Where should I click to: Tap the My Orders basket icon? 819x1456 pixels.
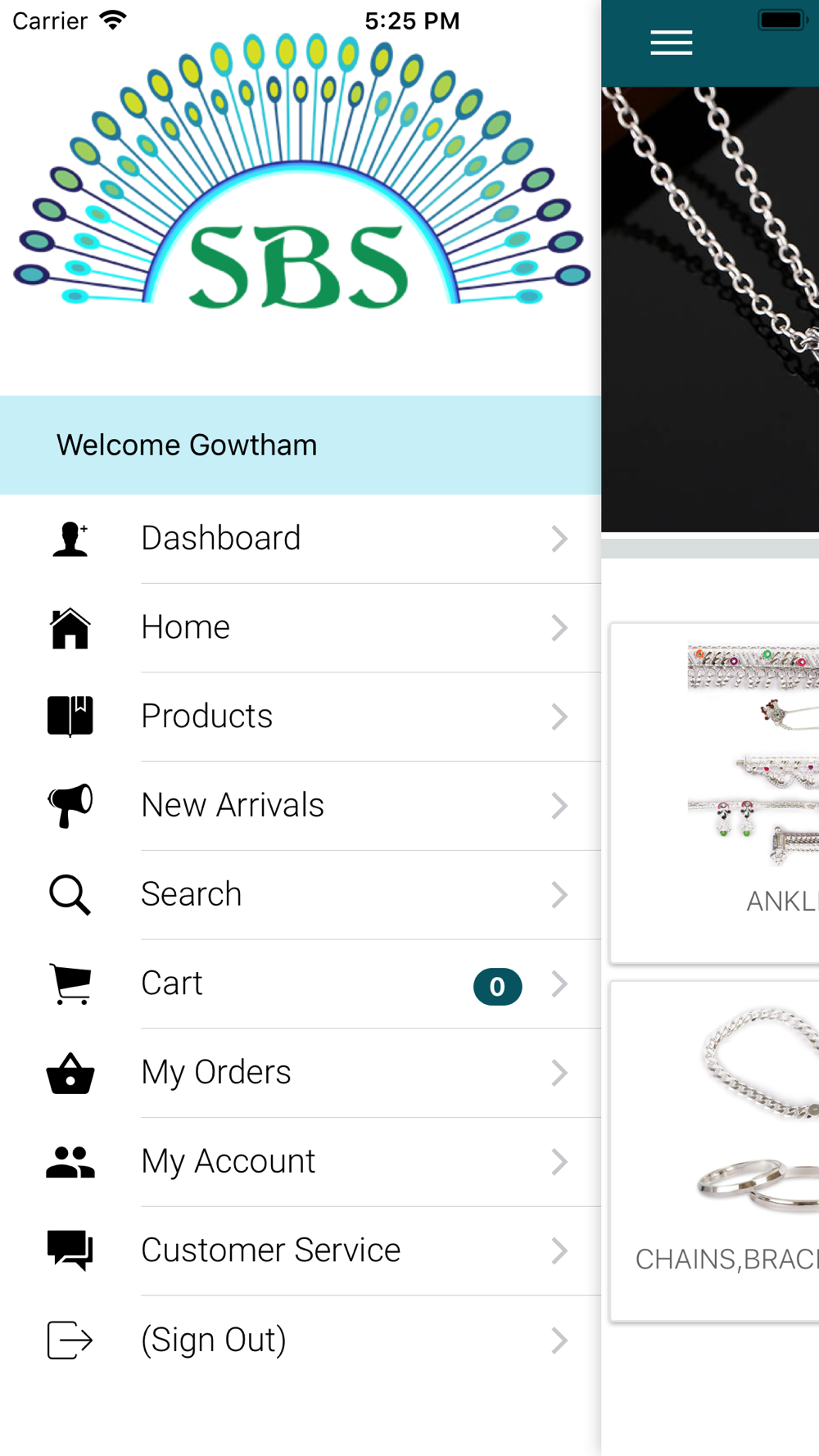[x=70, y=1073]
